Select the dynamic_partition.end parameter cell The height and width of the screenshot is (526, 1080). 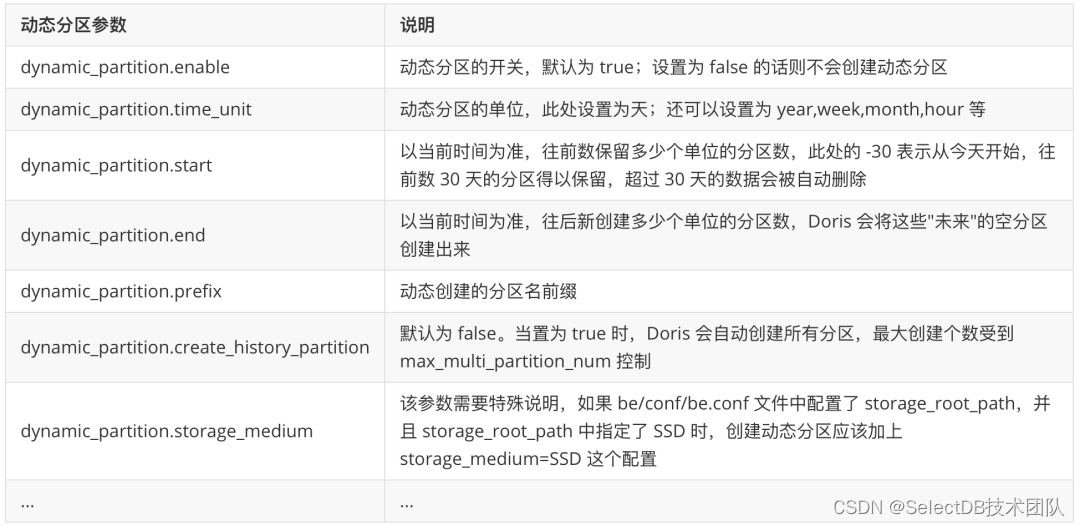(112, 235)
